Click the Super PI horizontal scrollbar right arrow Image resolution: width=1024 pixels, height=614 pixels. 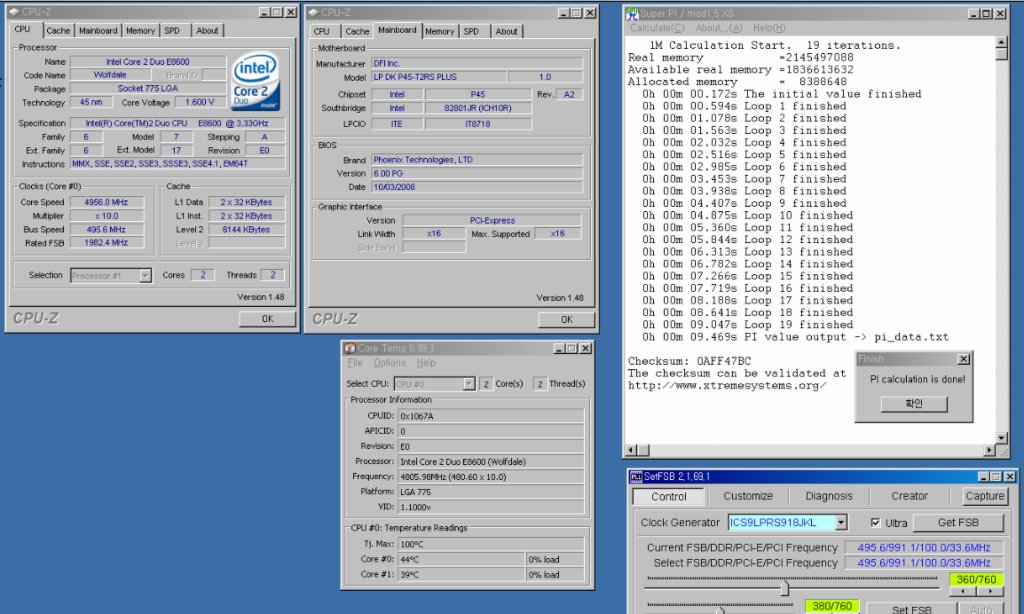pos(990,450)
